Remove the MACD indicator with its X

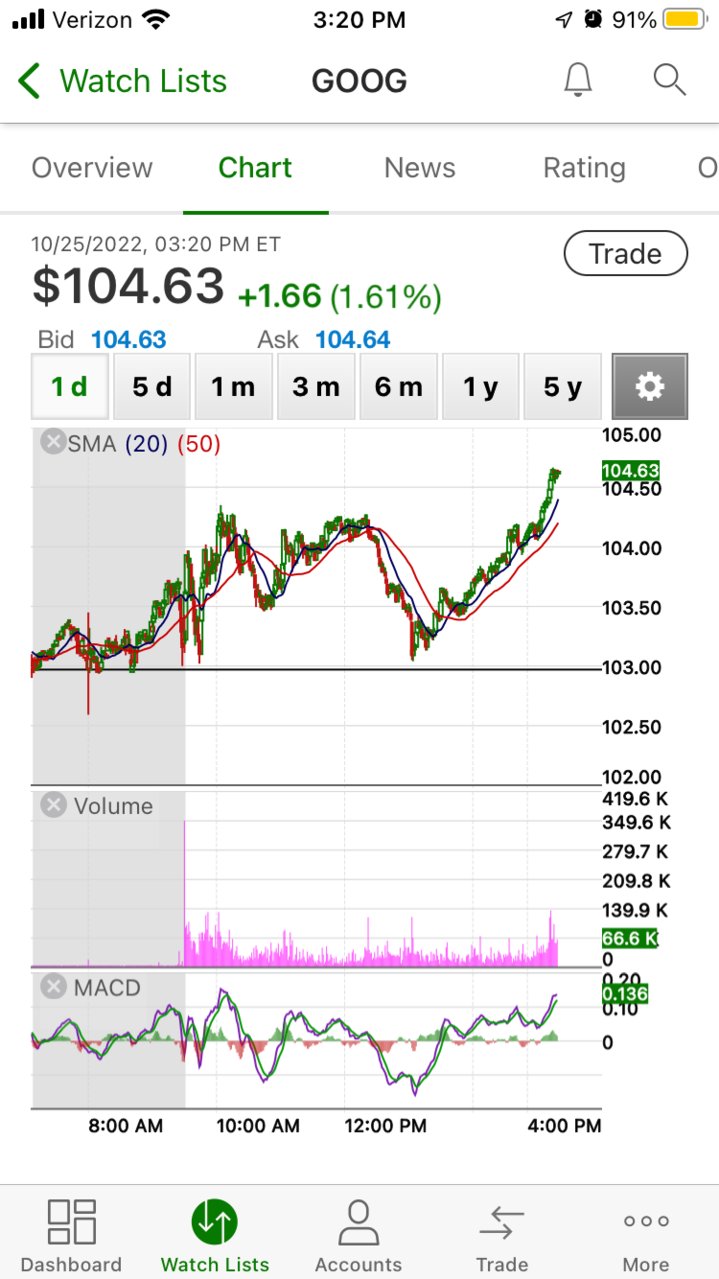tap(53, 988)
